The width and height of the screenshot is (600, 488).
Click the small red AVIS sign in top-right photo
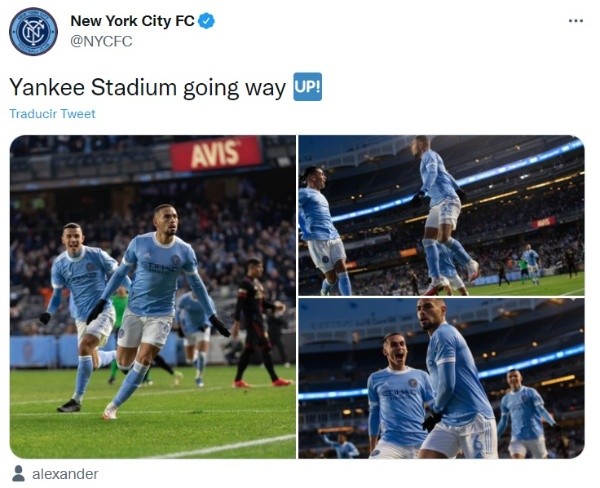(x=543, y=222)
